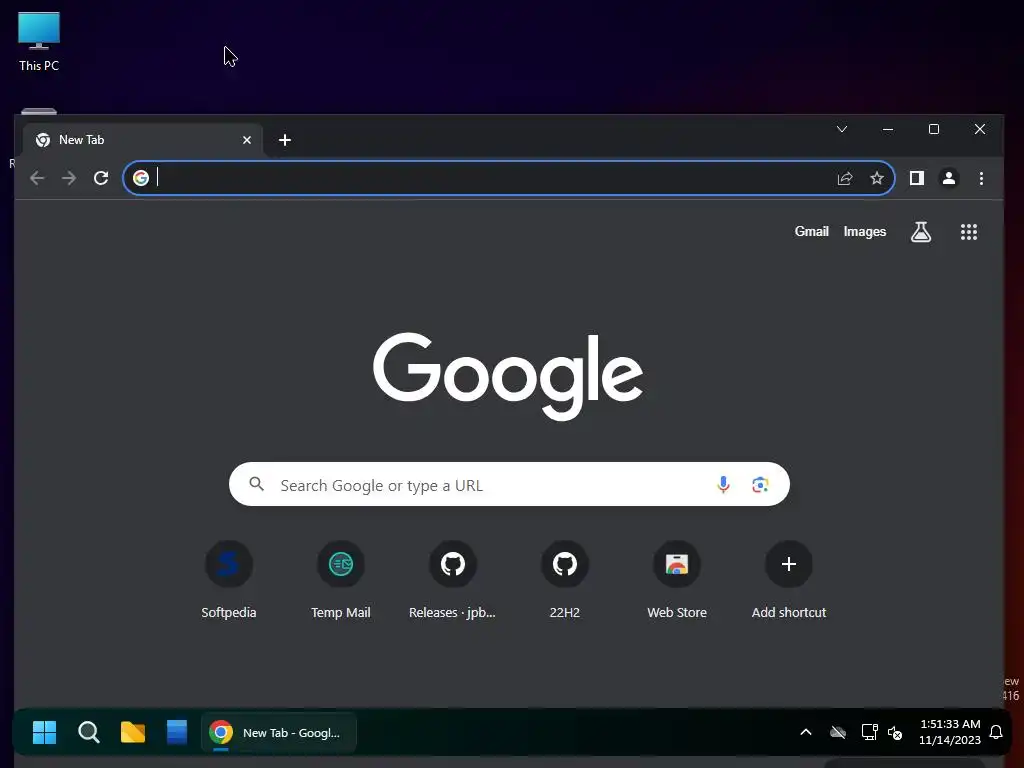
Task: Click the Google icon in address bar
Action: 141,178
